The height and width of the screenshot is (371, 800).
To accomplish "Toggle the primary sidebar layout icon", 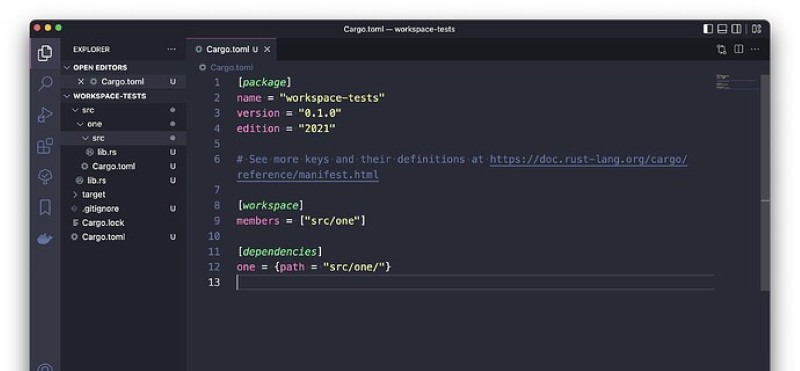I will 708,29.
